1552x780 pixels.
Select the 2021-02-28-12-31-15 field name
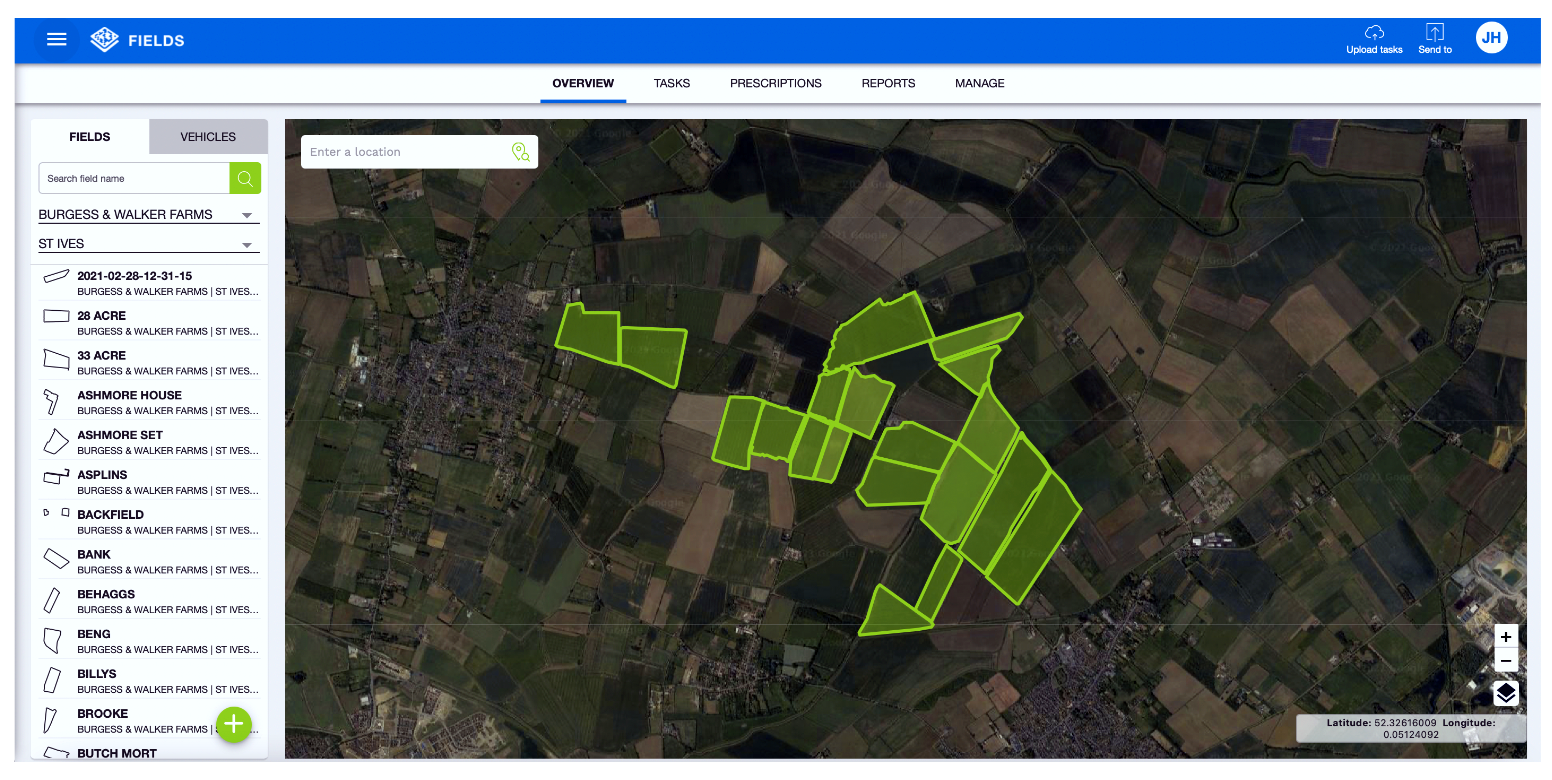135,276
